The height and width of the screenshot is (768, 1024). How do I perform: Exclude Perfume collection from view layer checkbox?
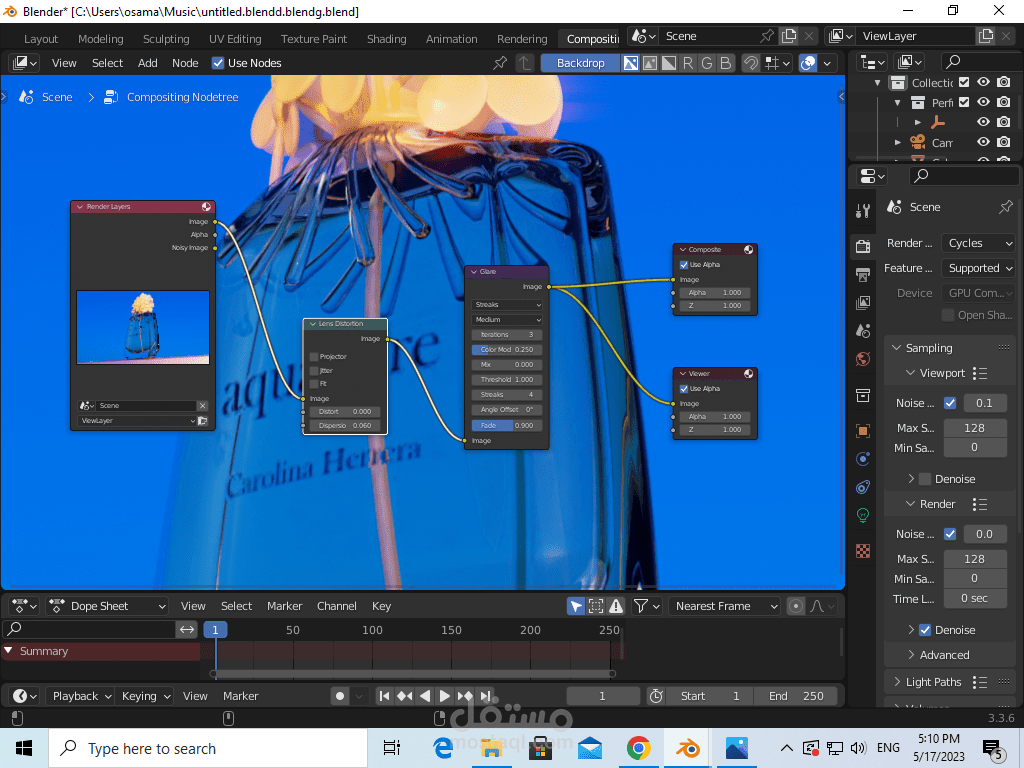[x=964, y=102]
